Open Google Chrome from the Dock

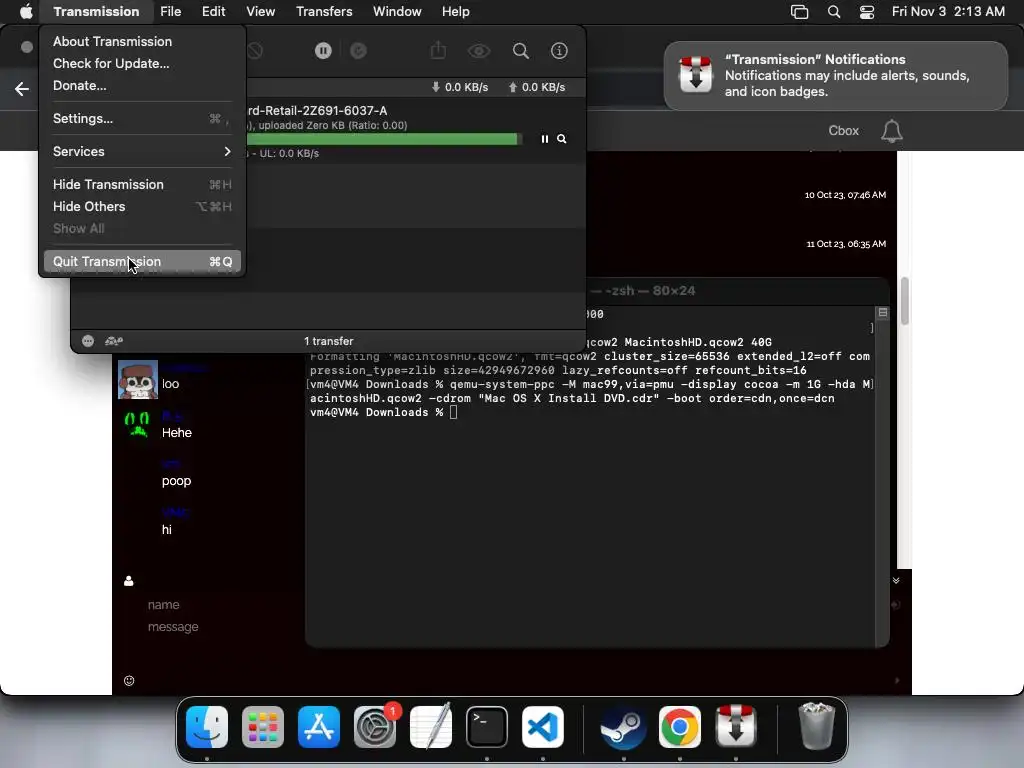click(679, 727)
